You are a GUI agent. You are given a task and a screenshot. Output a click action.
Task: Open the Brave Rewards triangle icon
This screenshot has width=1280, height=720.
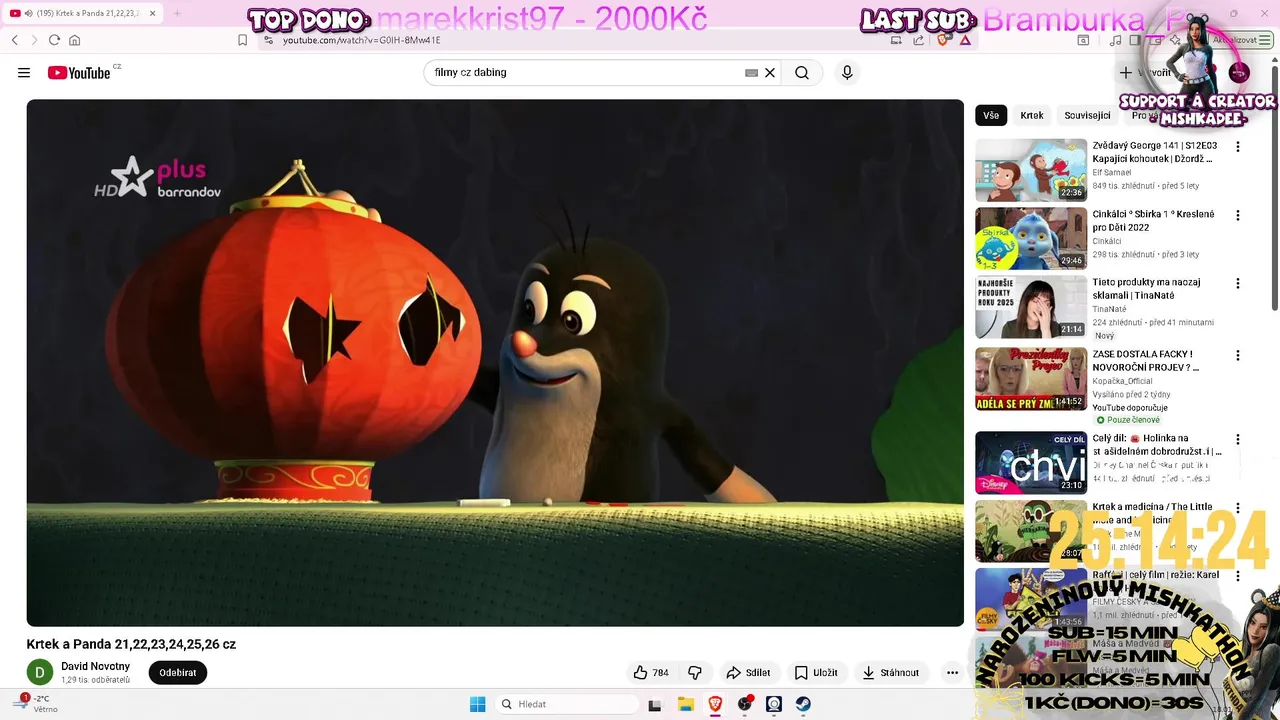coord(965,40)
